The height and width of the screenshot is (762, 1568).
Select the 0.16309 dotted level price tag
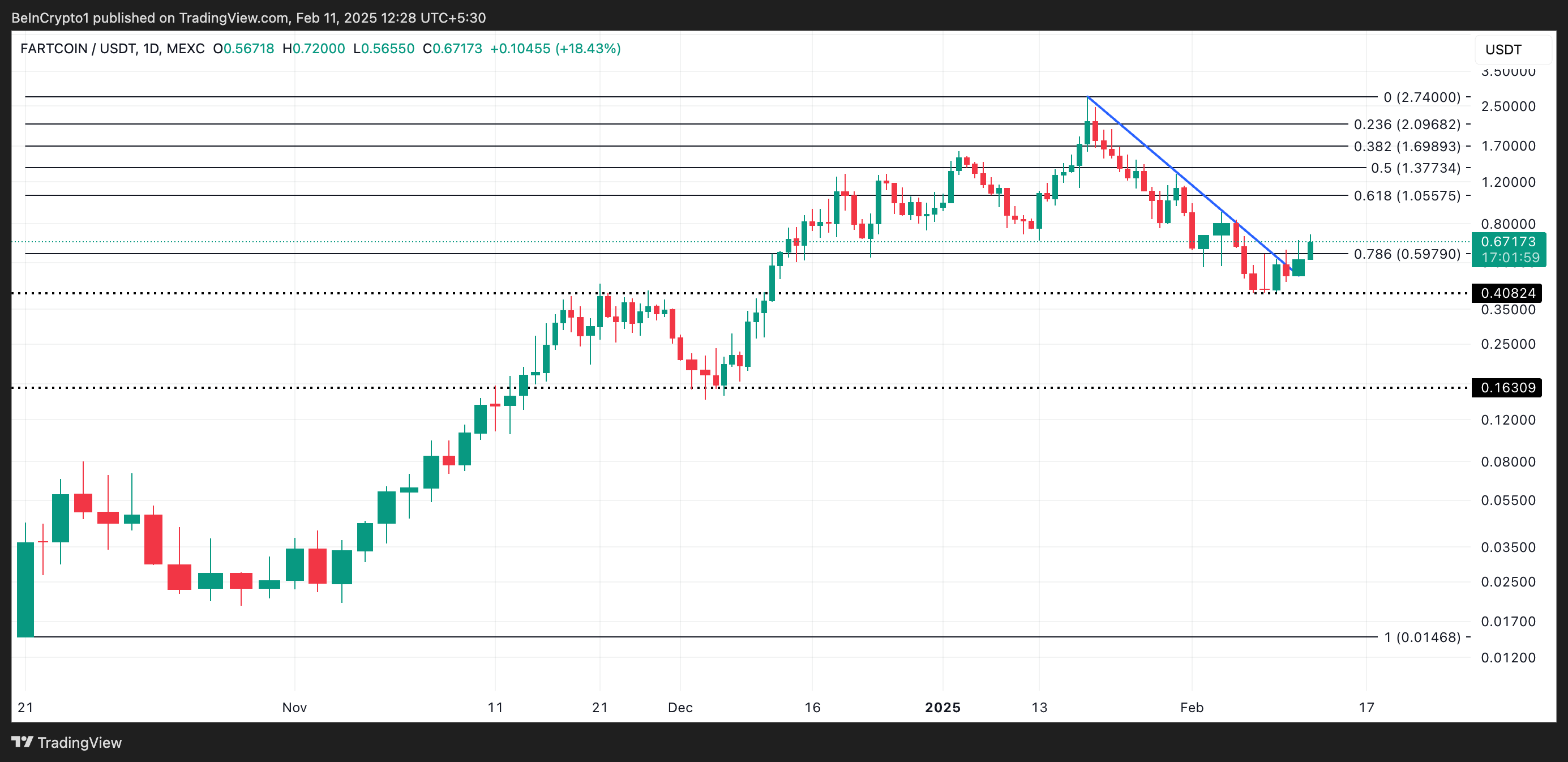coord(1506,388)
